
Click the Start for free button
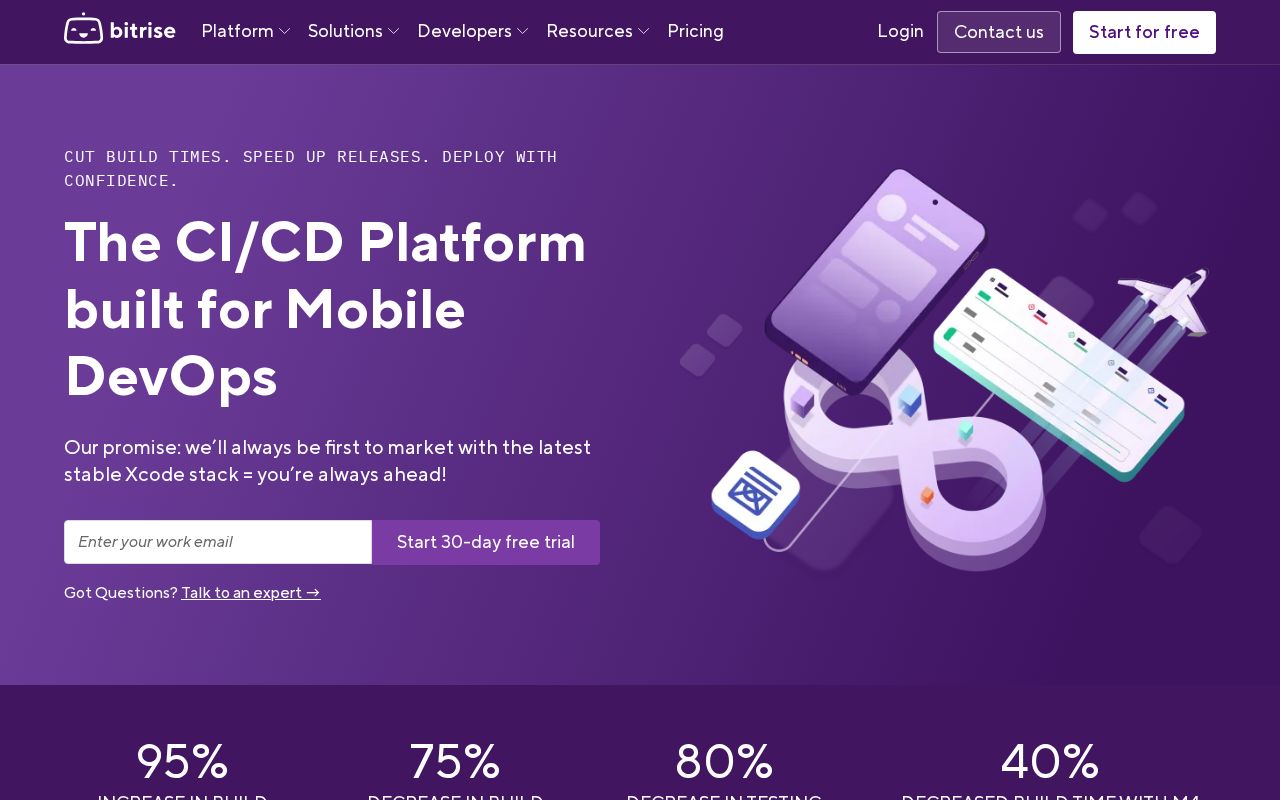(1144, 32)
